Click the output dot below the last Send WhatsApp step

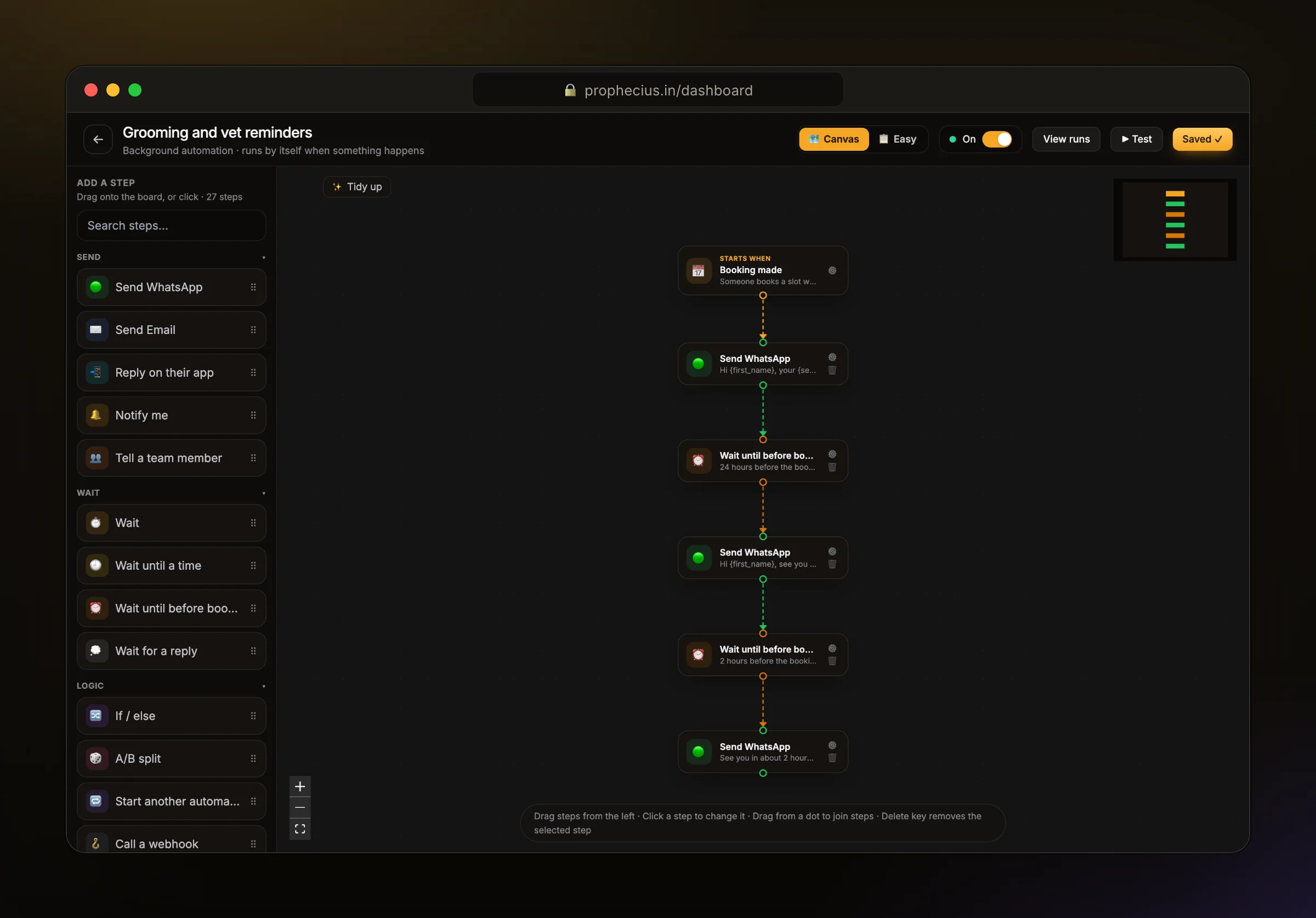coord(763,774)
